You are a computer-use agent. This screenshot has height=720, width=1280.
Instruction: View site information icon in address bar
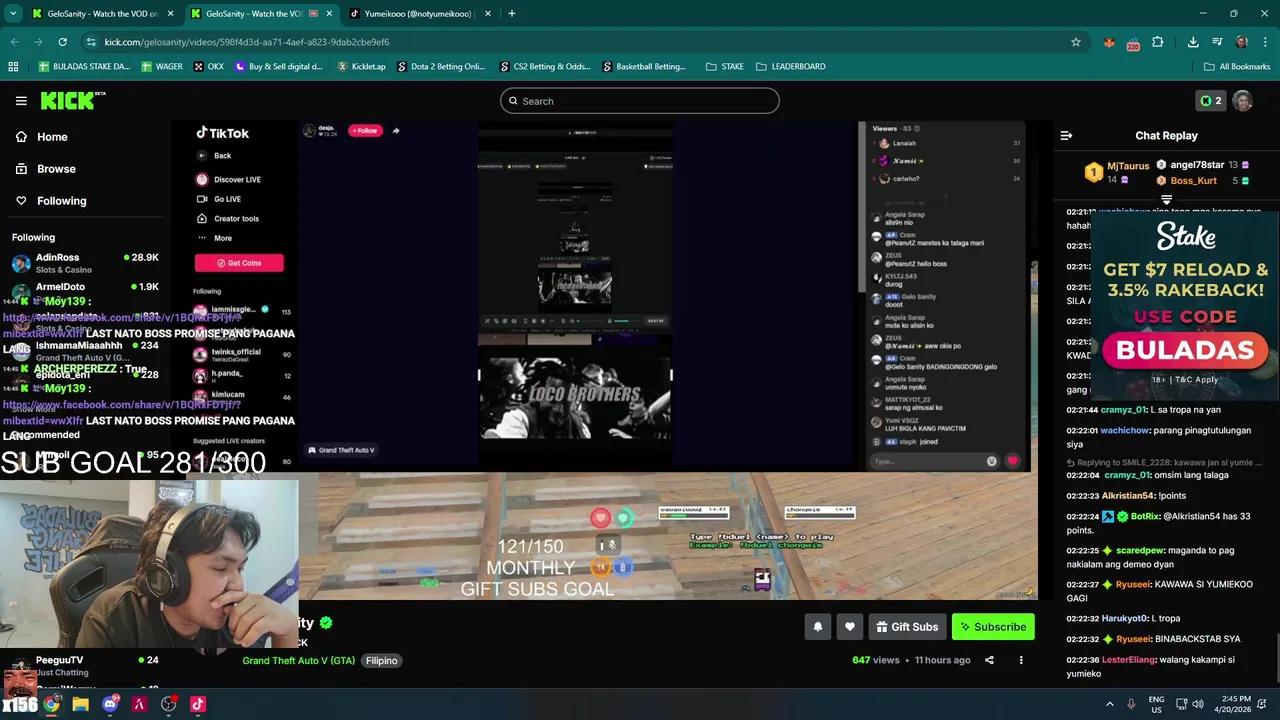tap(91, 42)
